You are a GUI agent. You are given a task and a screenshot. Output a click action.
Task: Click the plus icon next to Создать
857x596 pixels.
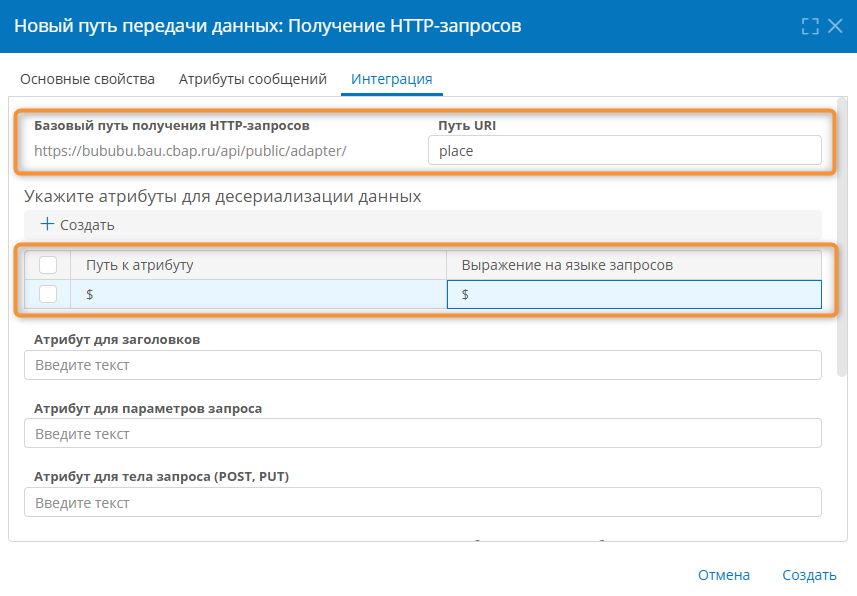pos(47,225)
